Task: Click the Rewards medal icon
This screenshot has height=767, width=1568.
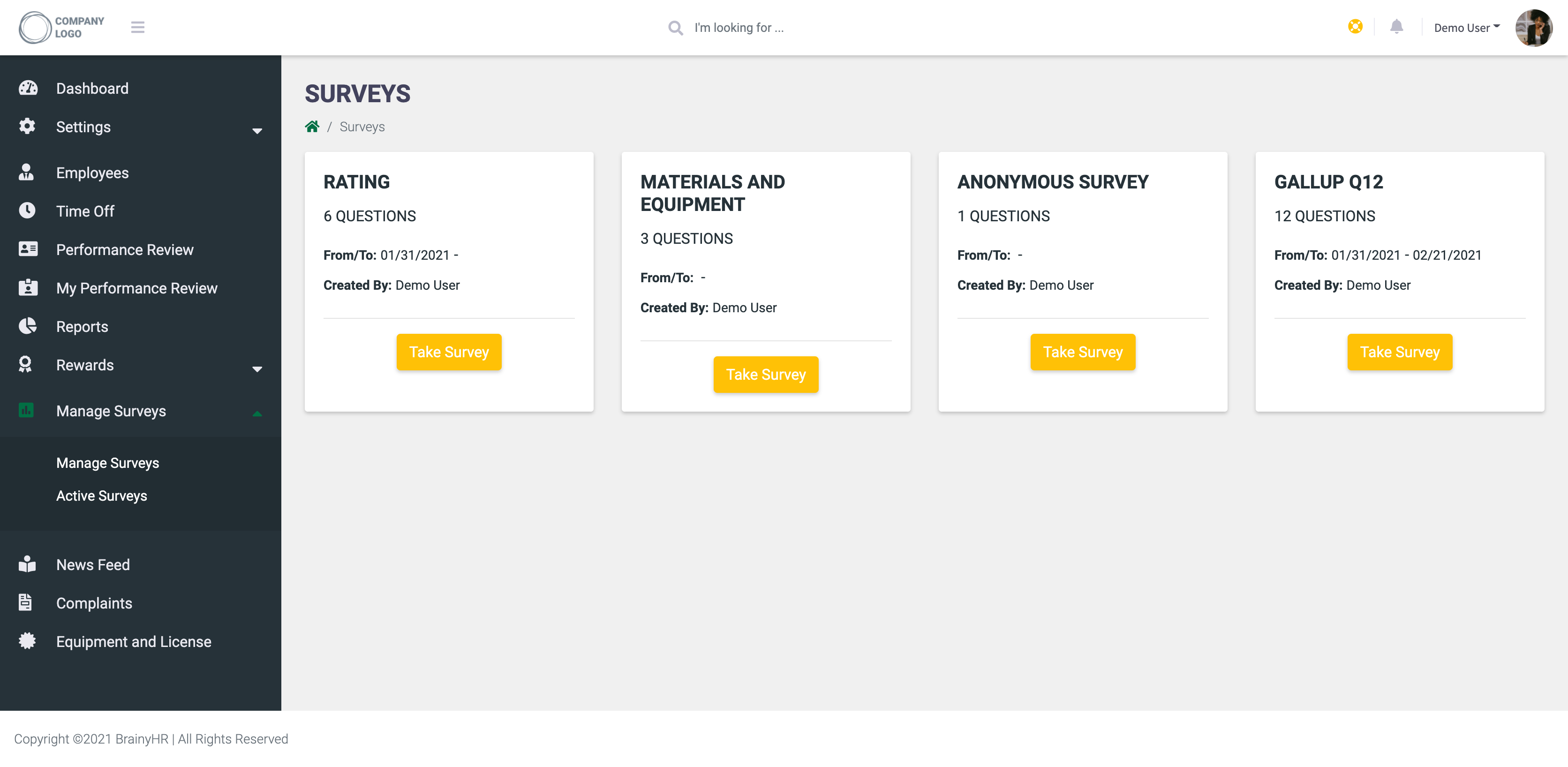Action: pos(27,365)
